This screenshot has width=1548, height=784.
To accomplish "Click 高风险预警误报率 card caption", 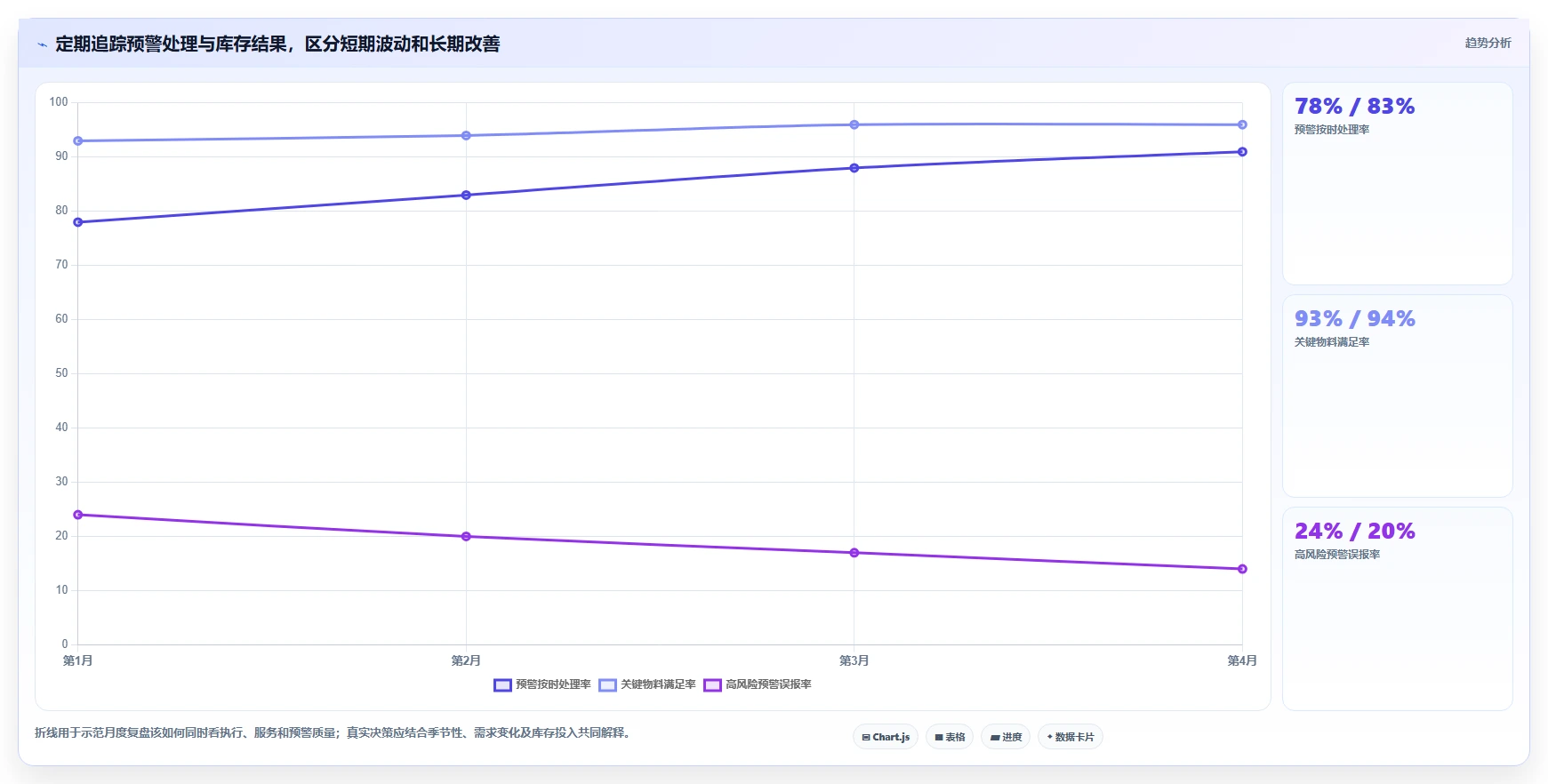I will coord(1336,555).
